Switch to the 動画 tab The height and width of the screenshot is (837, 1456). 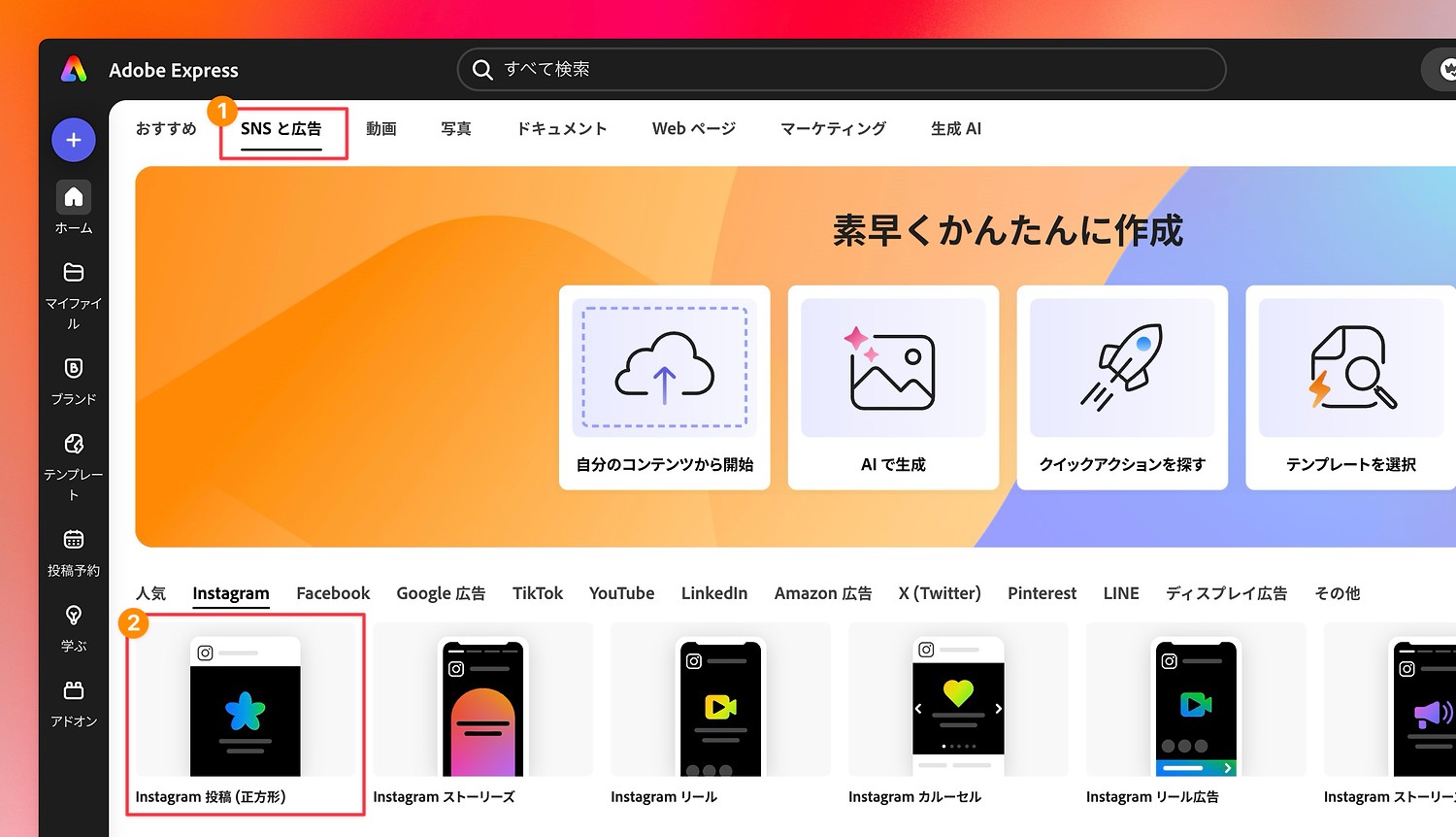tap(381, 129)
